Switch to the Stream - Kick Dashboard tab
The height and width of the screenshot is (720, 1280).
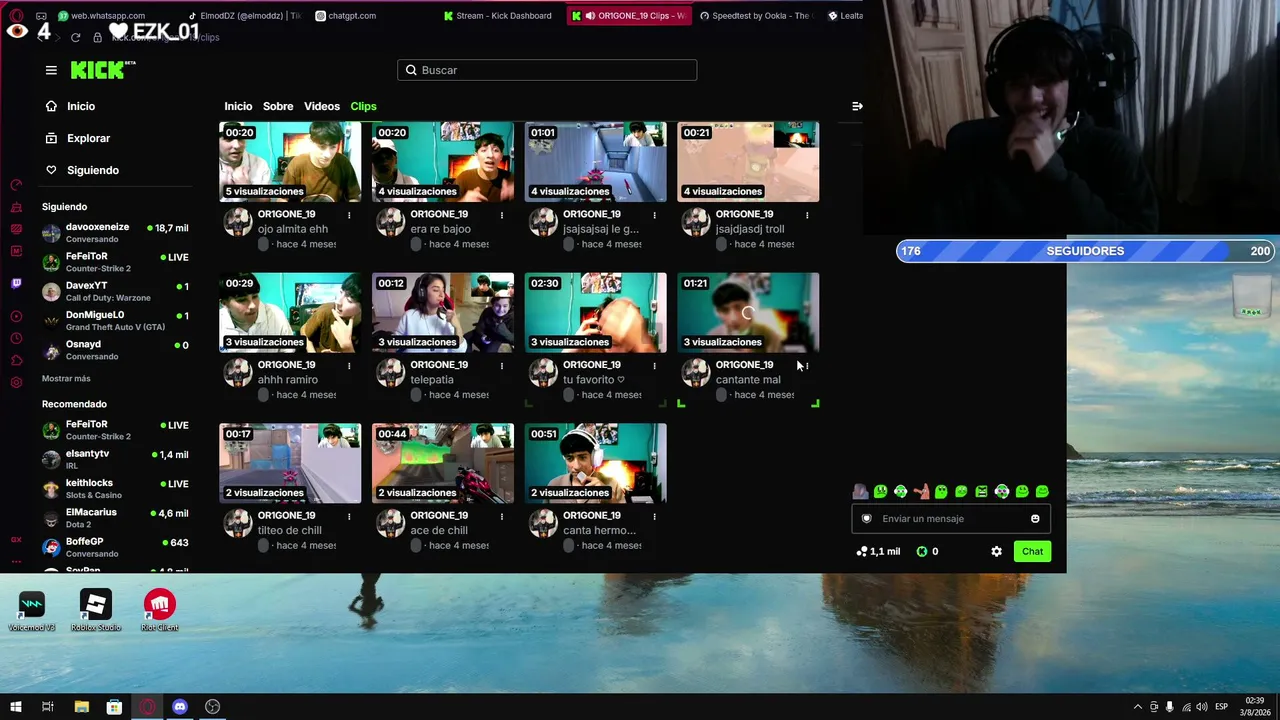point(498,16)
